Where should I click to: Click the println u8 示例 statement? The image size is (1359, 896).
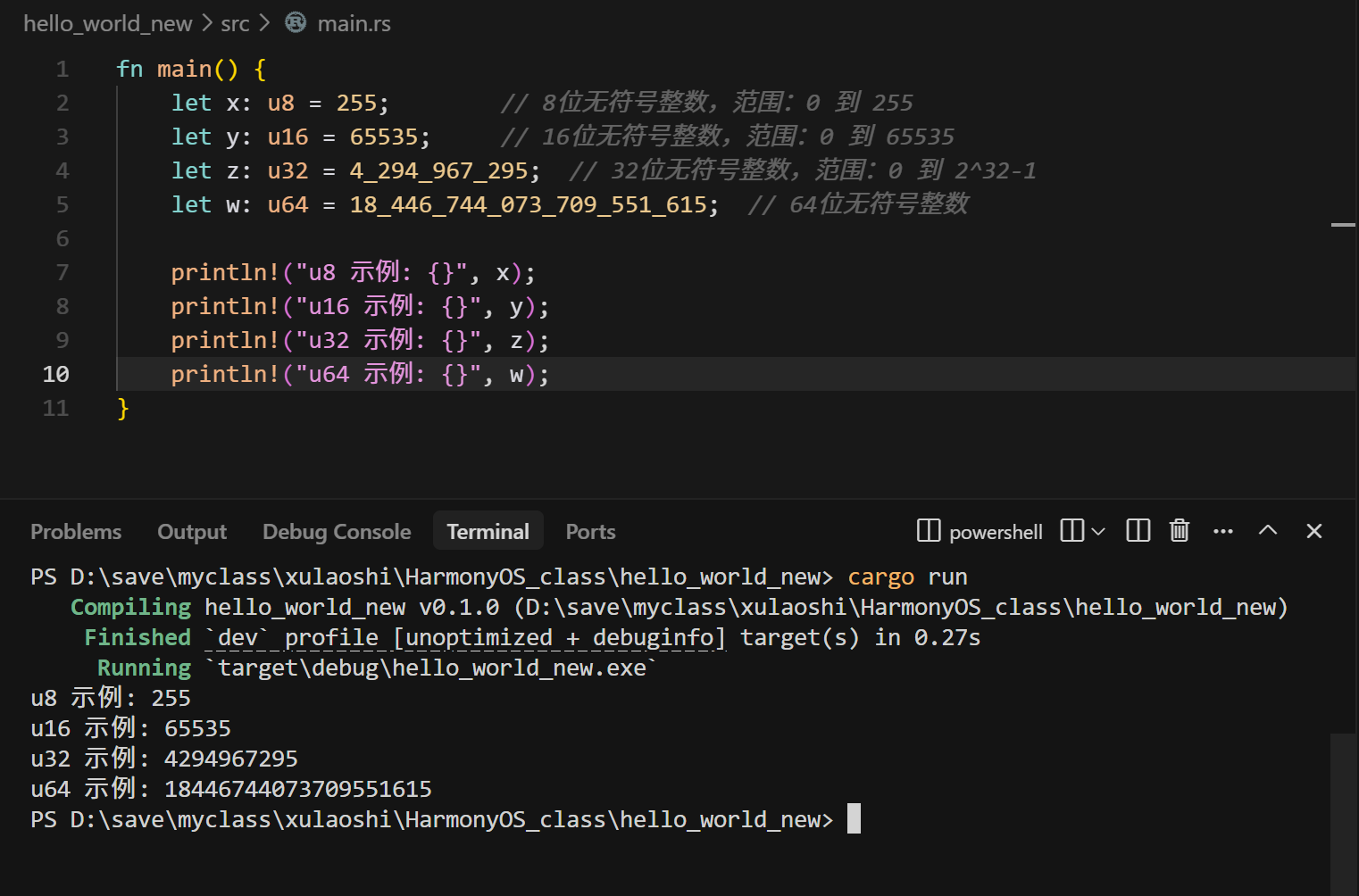point(353,272)
